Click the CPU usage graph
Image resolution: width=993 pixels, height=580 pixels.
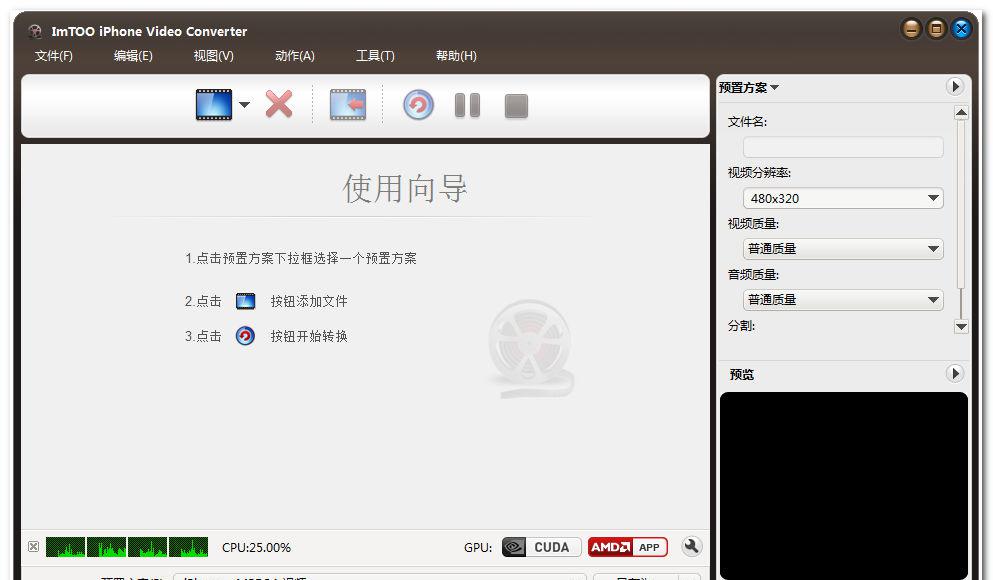(127, 546)
